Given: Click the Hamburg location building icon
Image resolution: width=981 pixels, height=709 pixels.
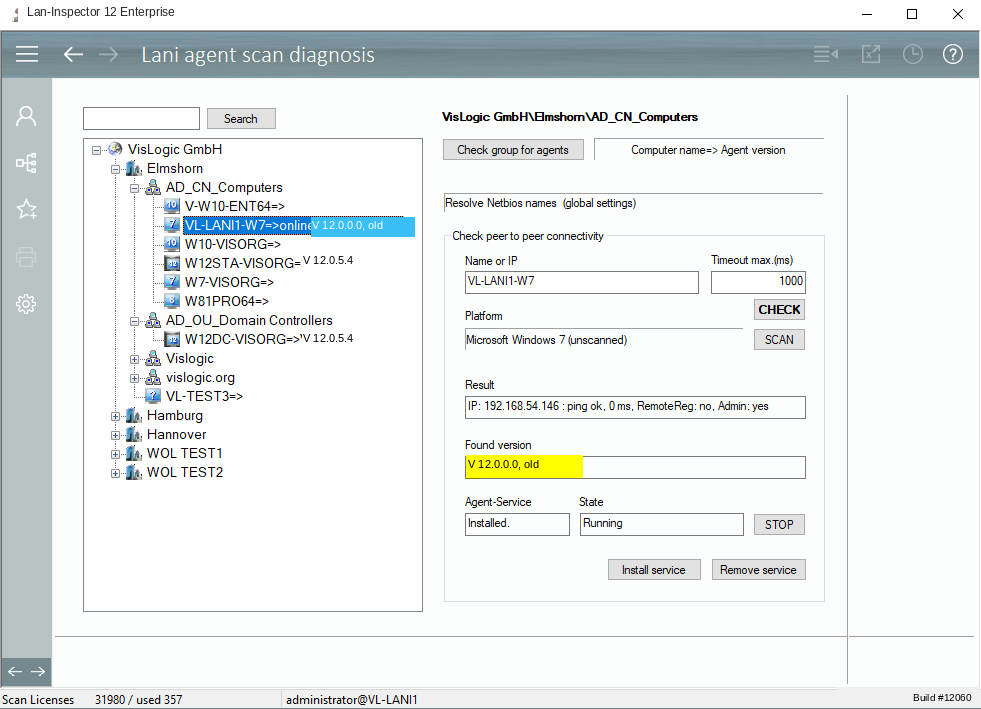Looking at the screenshot, I should point(134,416).
